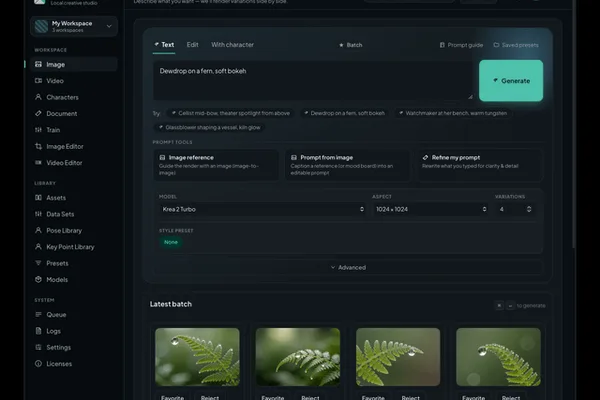The height and width of the screenshot is (400, 600).
Task: Click the Key Point Library icon
Action: [x=38, y=247]
